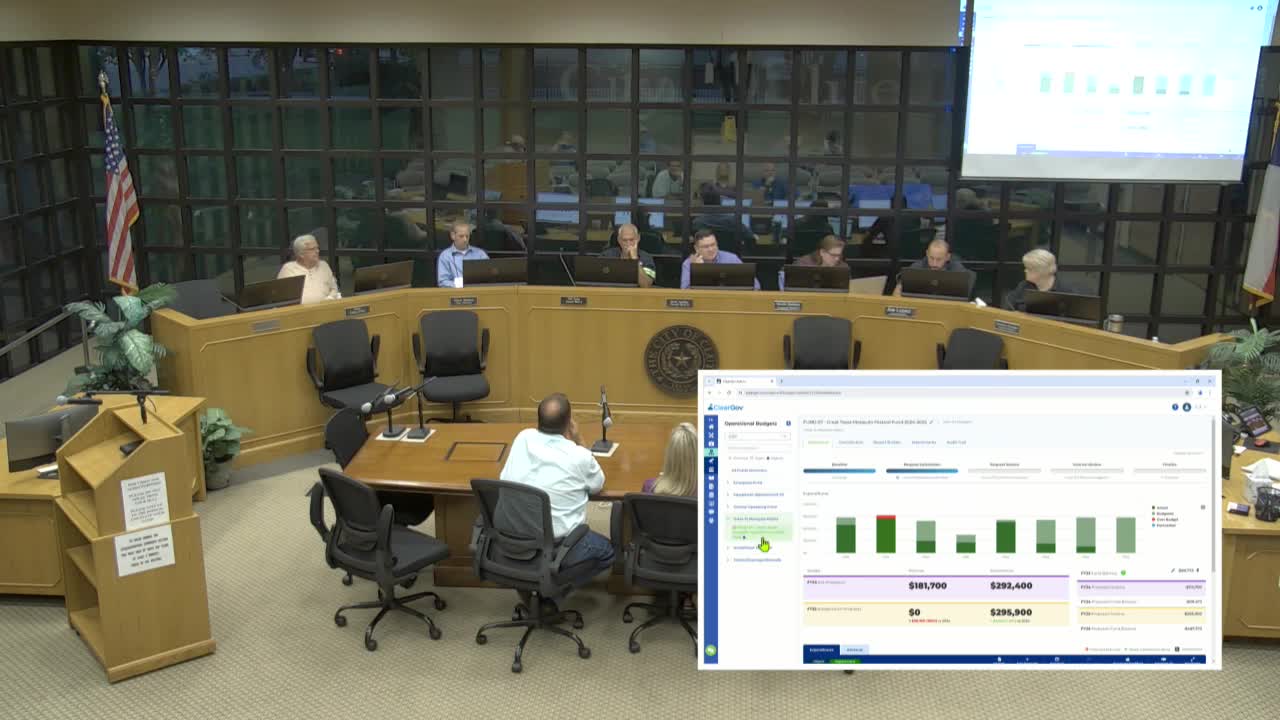Expand the General Operating Fund row
1280x720 pixels.
(x=727, y=507)
